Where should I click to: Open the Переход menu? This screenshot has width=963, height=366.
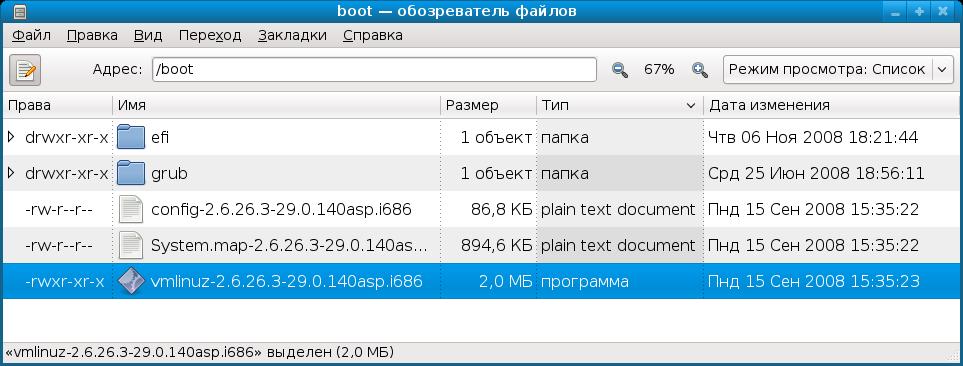(209, 35)
